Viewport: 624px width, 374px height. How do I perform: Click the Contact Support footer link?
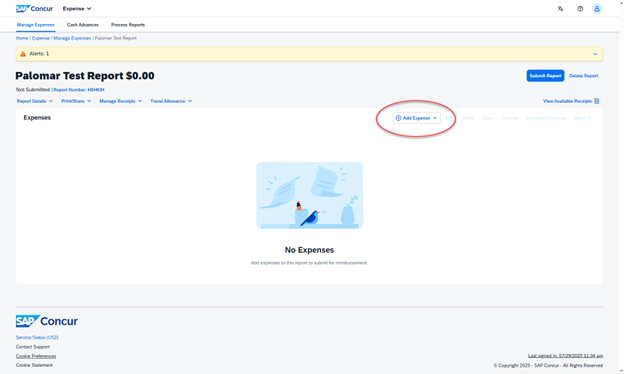(x=33, y=347)
